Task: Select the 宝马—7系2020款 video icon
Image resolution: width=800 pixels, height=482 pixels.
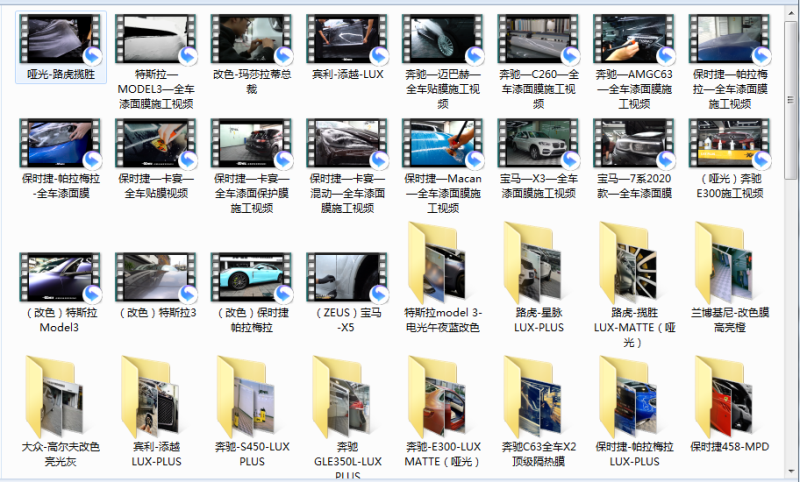Action: click(634, 144)
